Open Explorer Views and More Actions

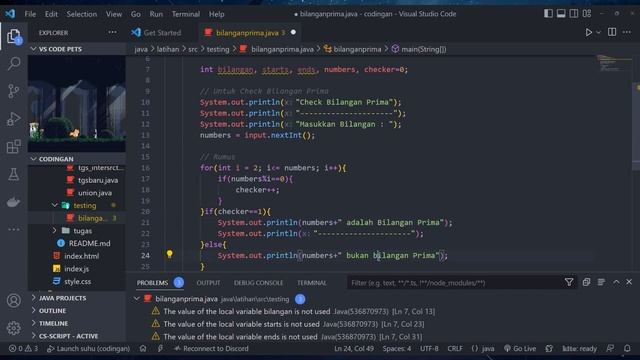pos(112,32)
